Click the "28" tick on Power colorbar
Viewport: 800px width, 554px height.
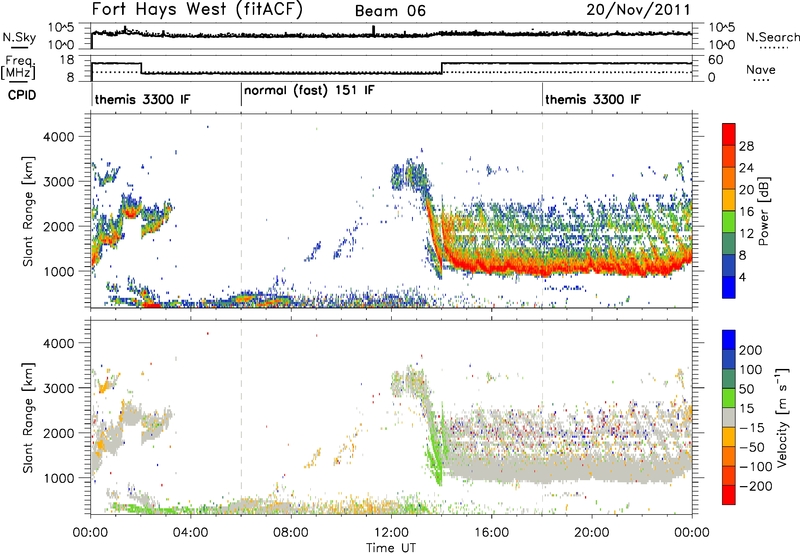coord(746,146)
